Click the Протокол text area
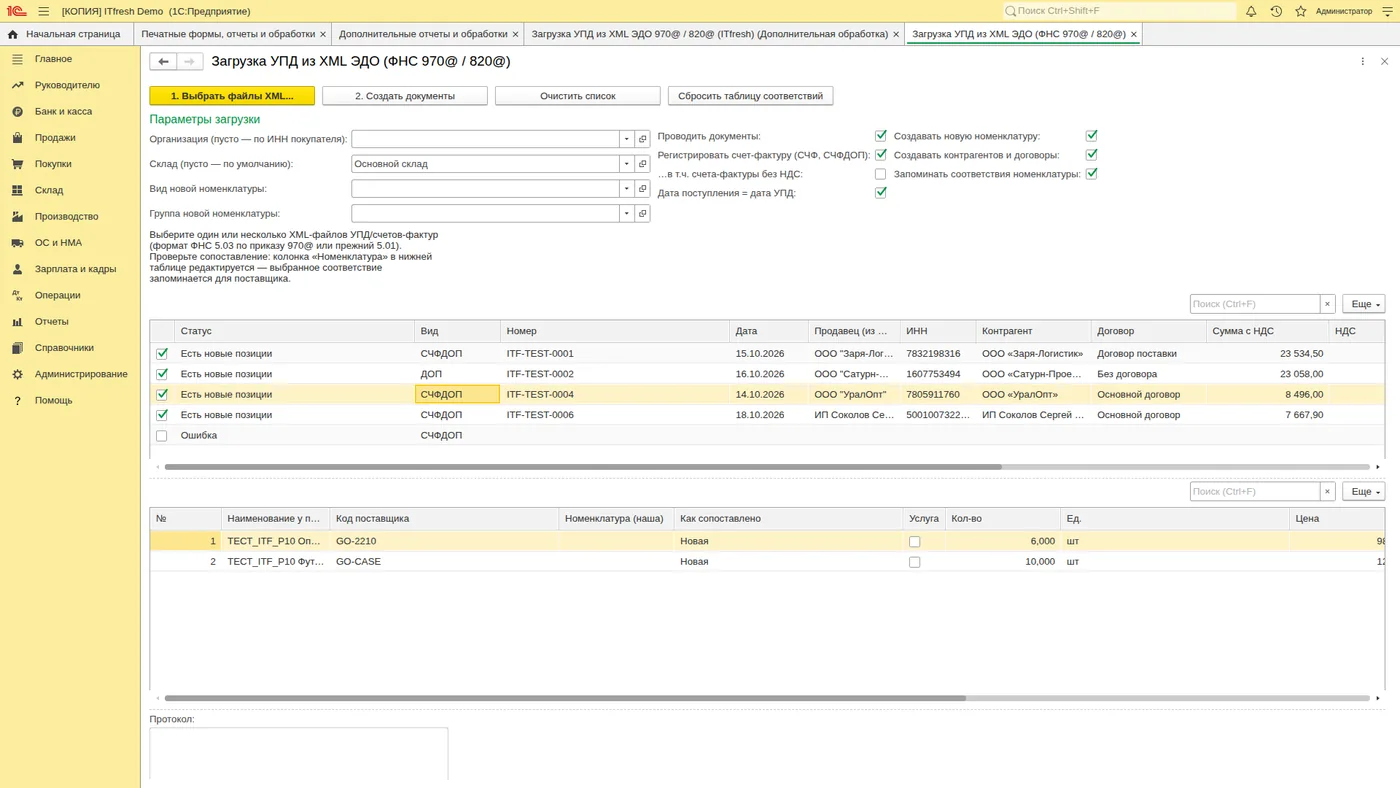Screen dimensions: 1400x788 (x=299, y=753)
